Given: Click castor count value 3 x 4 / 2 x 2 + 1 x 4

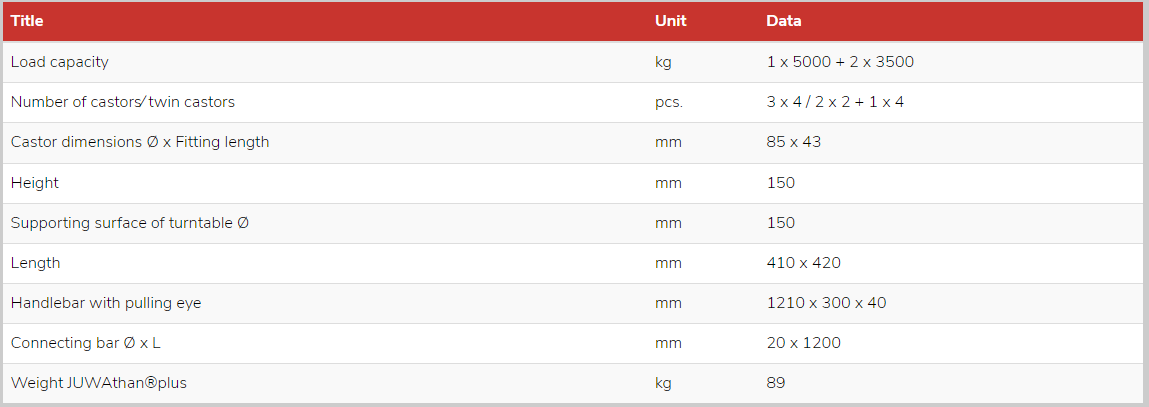Looking at the screenshot, I should click(835, 102).
